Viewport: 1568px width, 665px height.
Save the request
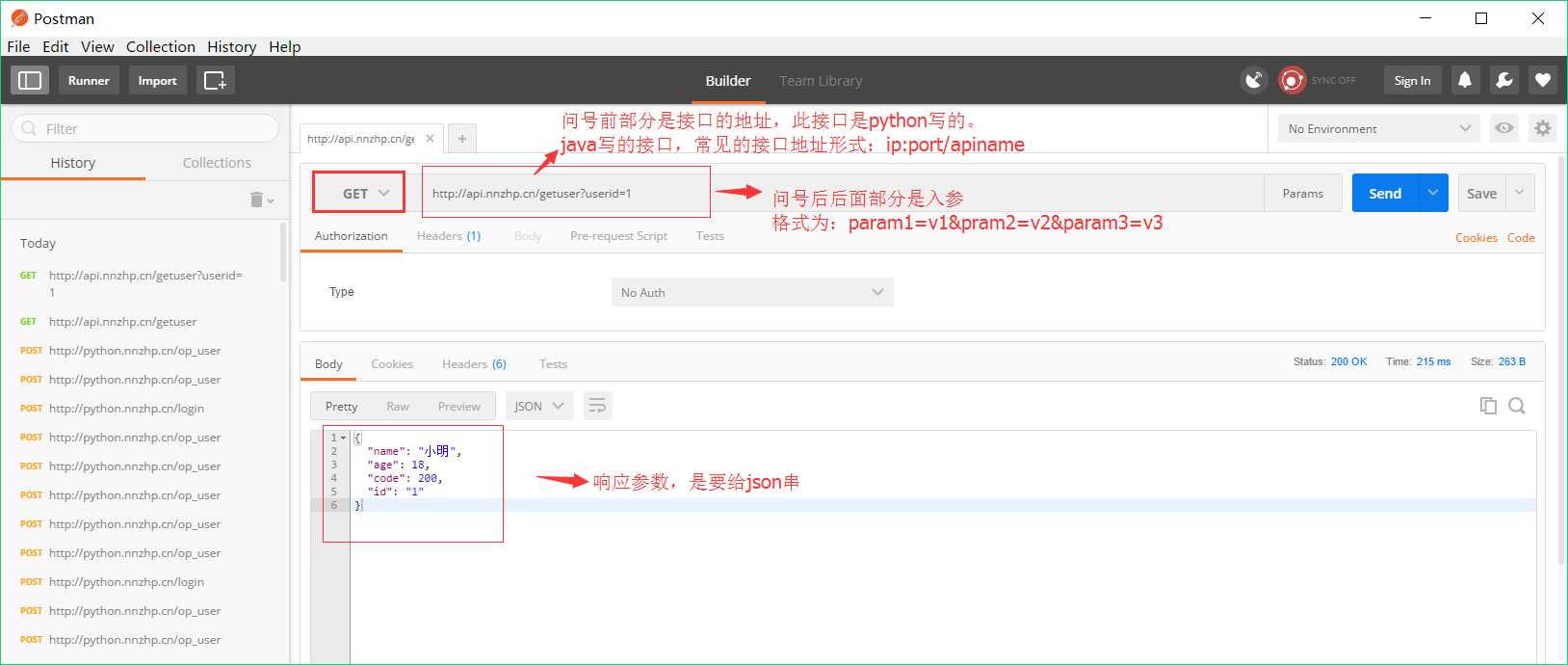pos(1481,193)
